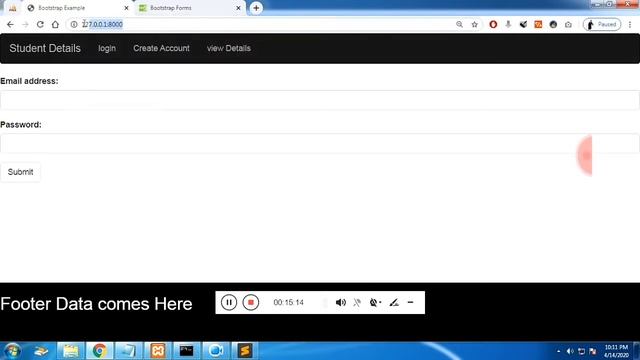Close the Bootstrap Example tab
This screenshot has width=640, height=360.
coord(126,8)
